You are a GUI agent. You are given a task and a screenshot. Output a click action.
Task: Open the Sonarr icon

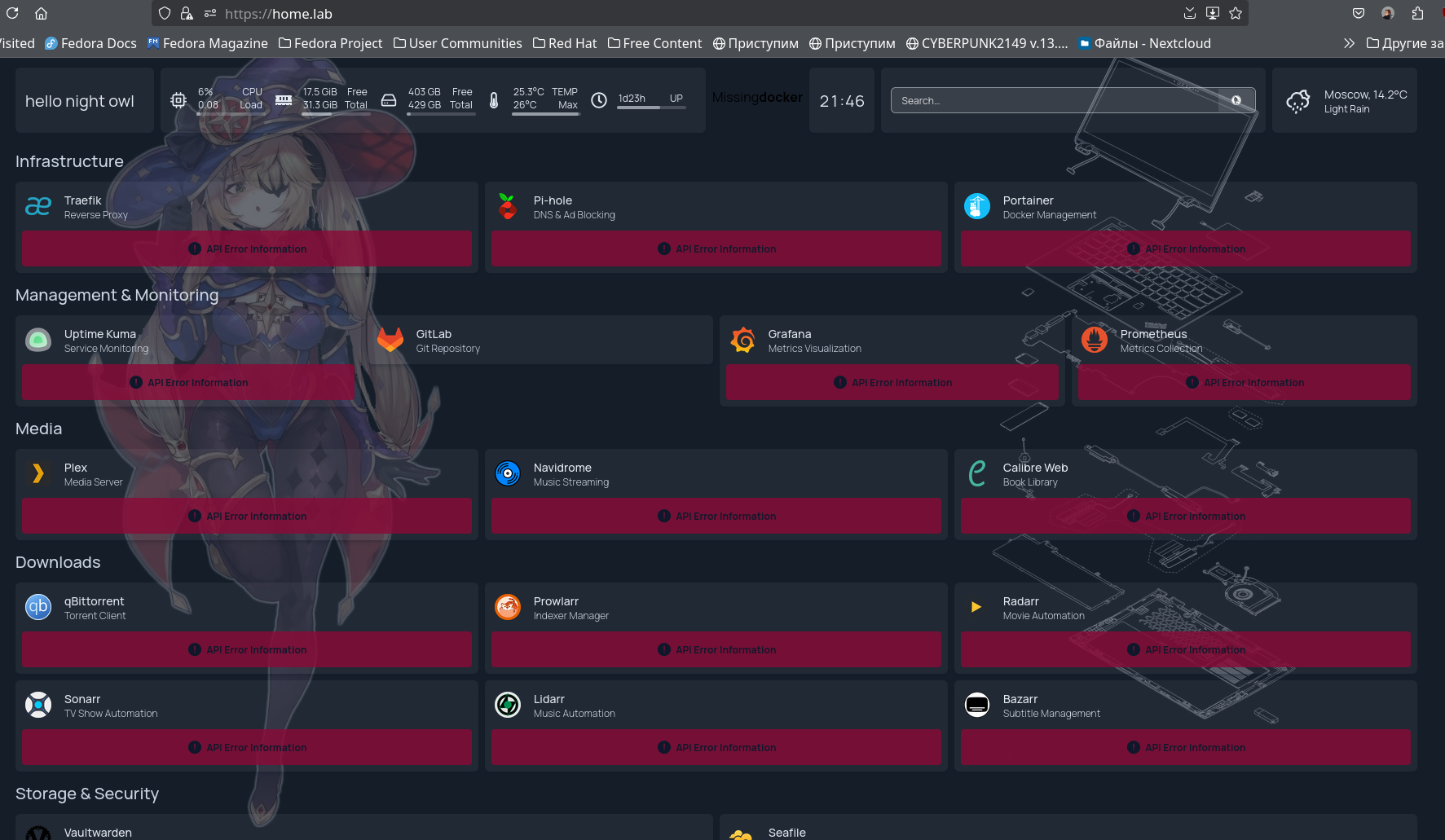[38, 706]
